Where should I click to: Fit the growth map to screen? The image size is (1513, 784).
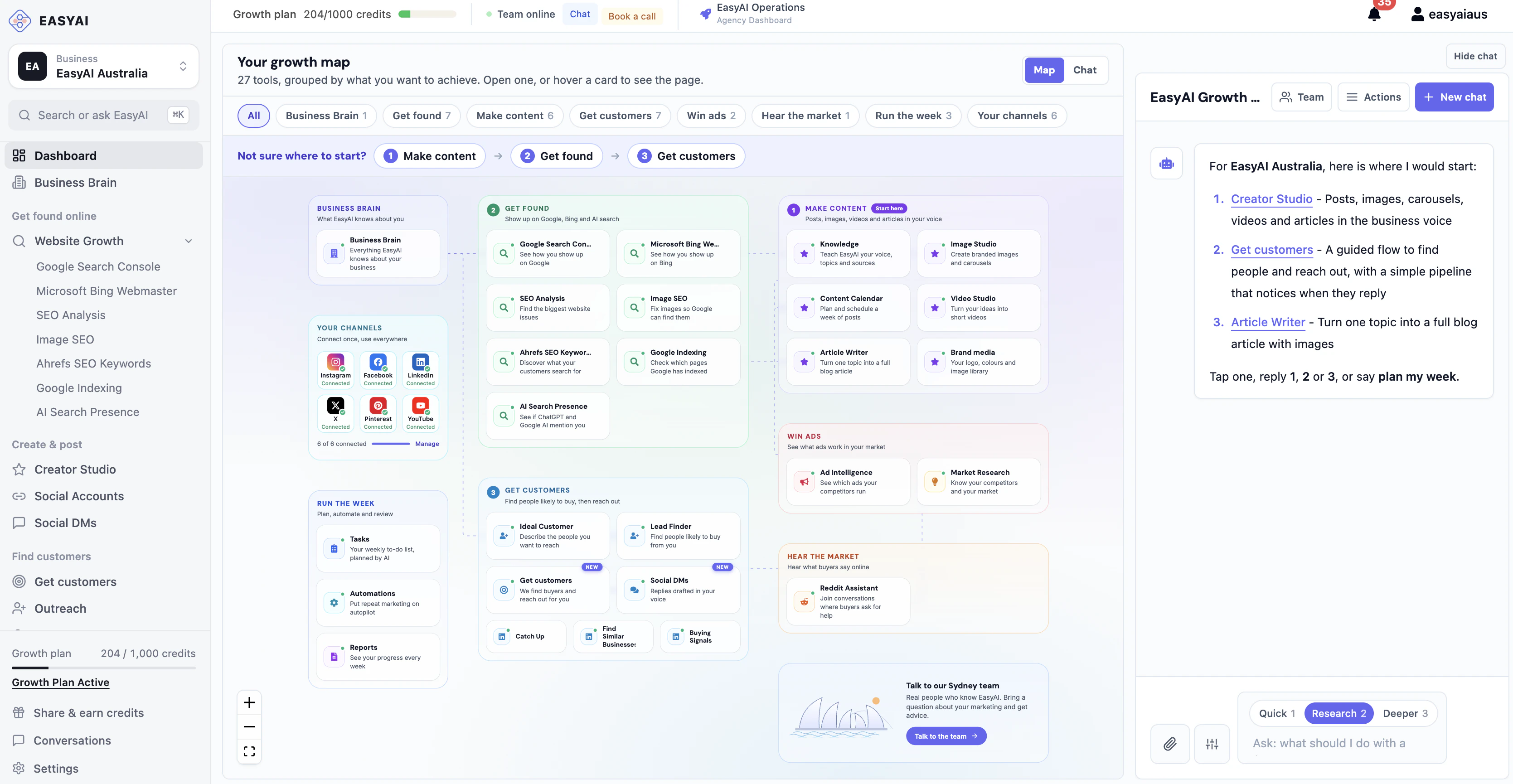tap(249, 751)
